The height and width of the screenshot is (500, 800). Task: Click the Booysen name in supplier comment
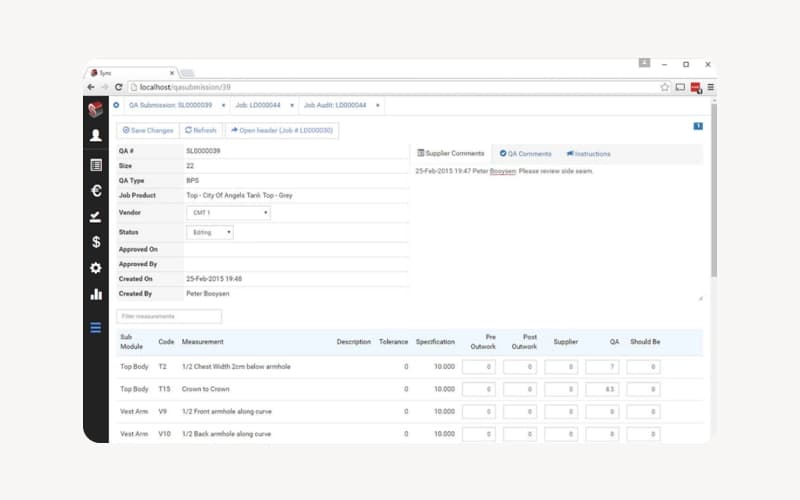(503, 171)
